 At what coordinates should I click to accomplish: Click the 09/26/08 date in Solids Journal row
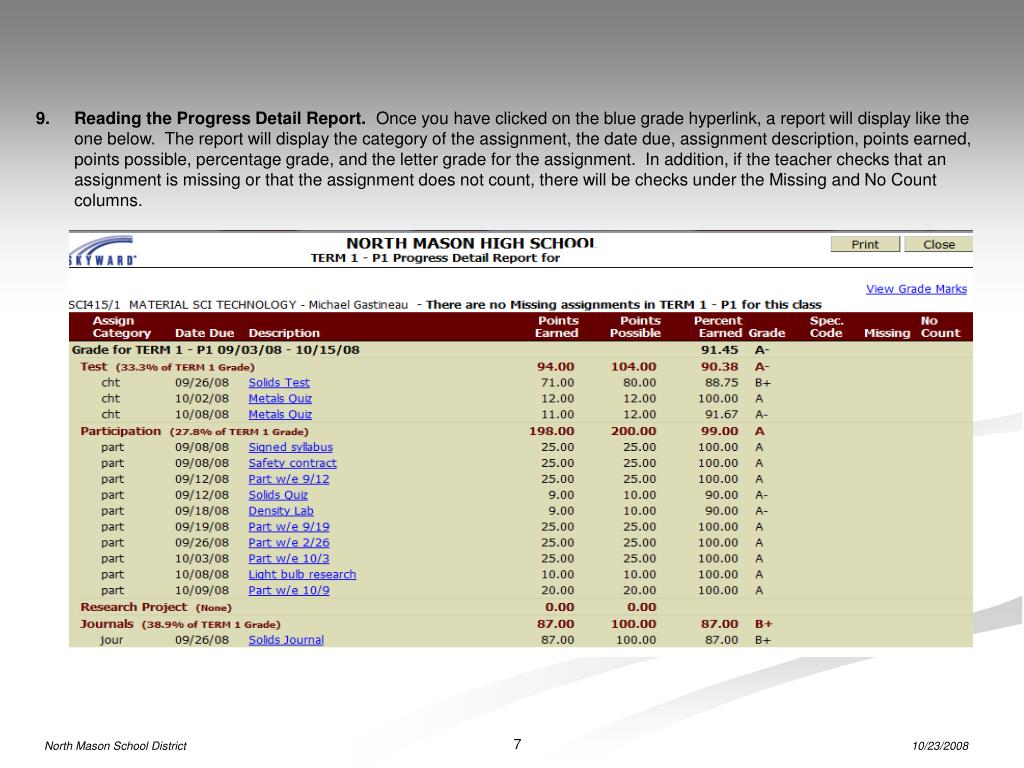(x=202, y=640)
